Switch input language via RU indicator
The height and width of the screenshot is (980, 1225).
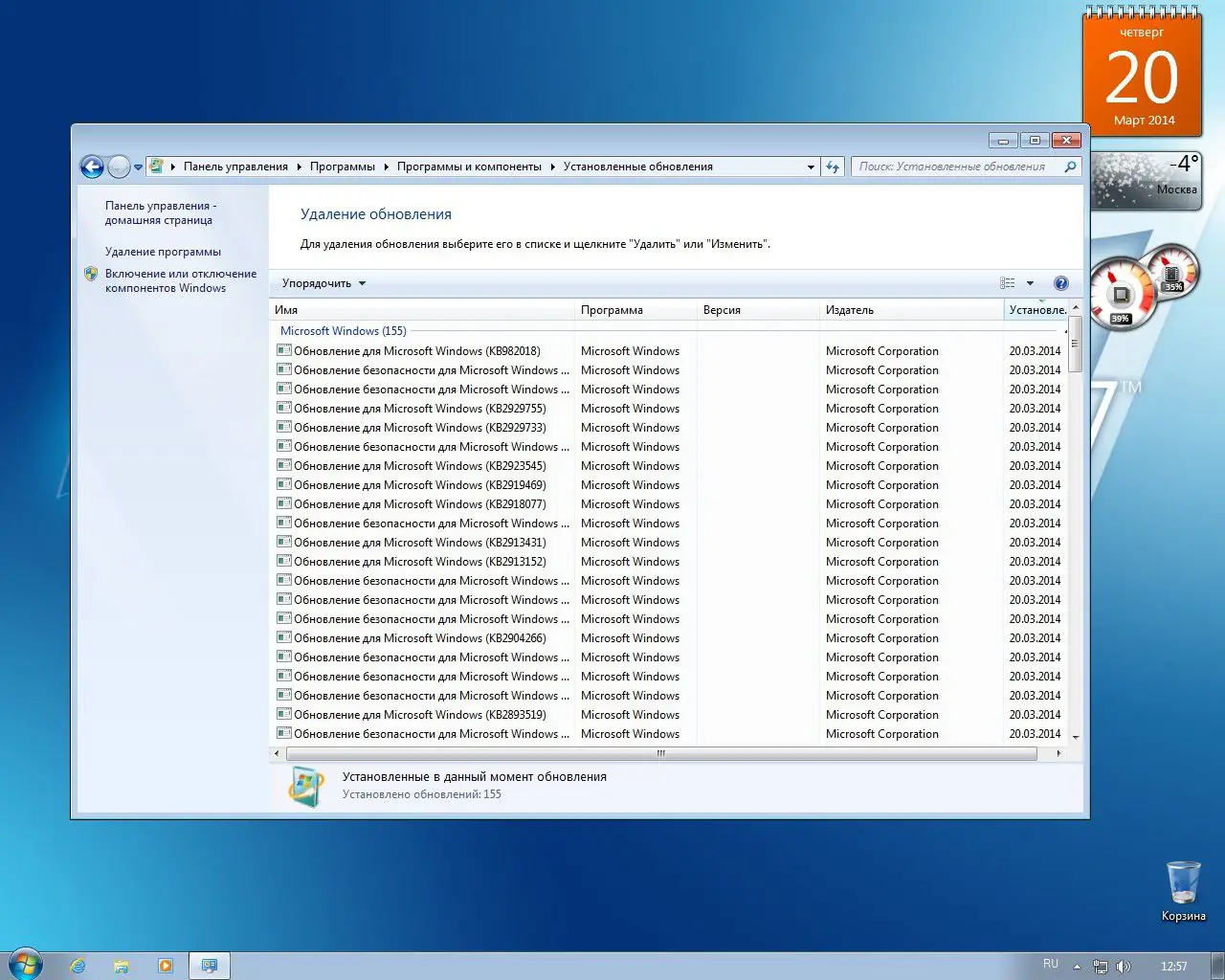(x=1051, y=964)
